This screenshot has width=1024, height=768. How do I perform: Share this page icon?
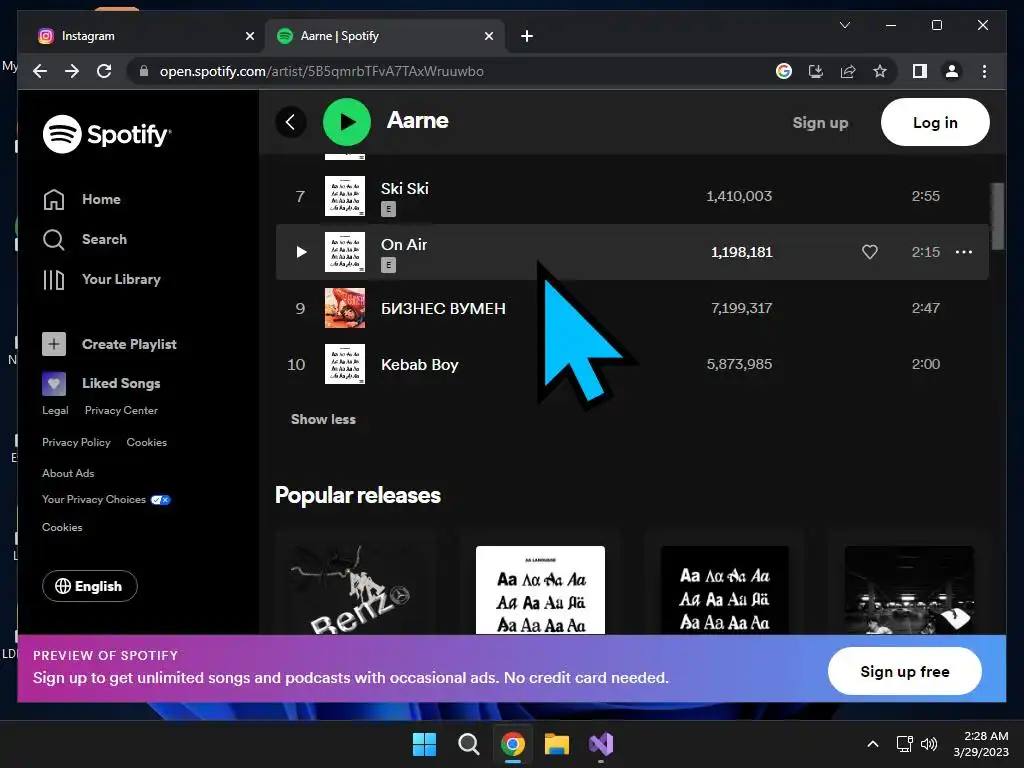pyautogui.click(x=848, y=71)
